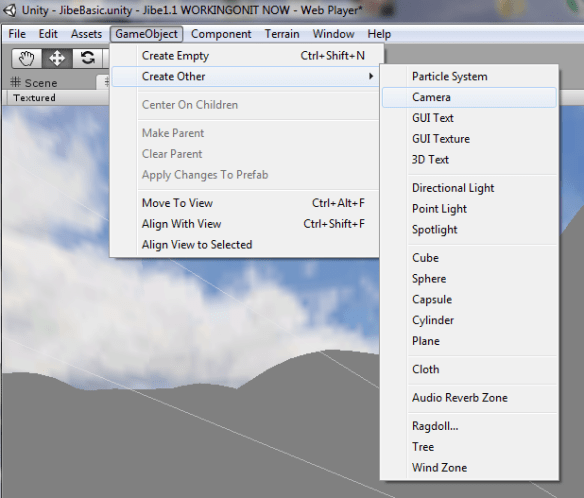Create a Cylinder primitive
Image resolution: width=584 pixels, height=498 pixels.
click(x=469, y=320)
